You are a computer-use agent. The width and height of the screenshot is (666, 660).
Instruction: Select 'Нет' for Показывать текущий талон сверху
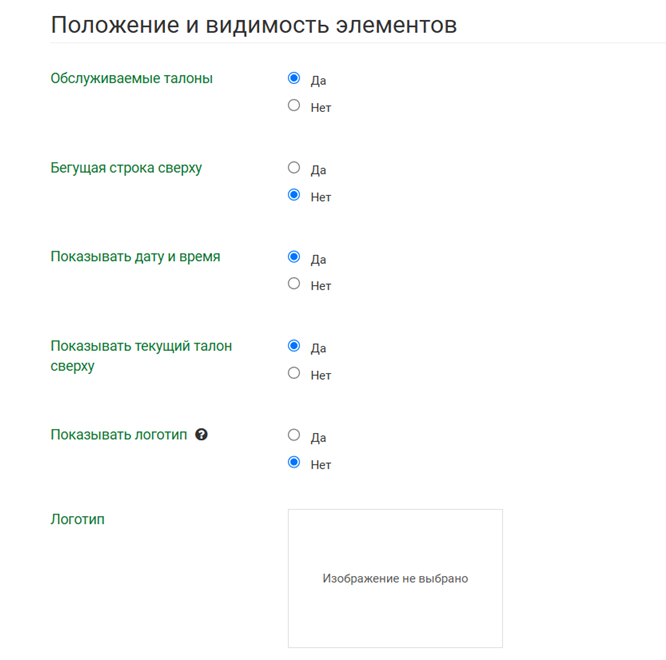click(294, 373)
